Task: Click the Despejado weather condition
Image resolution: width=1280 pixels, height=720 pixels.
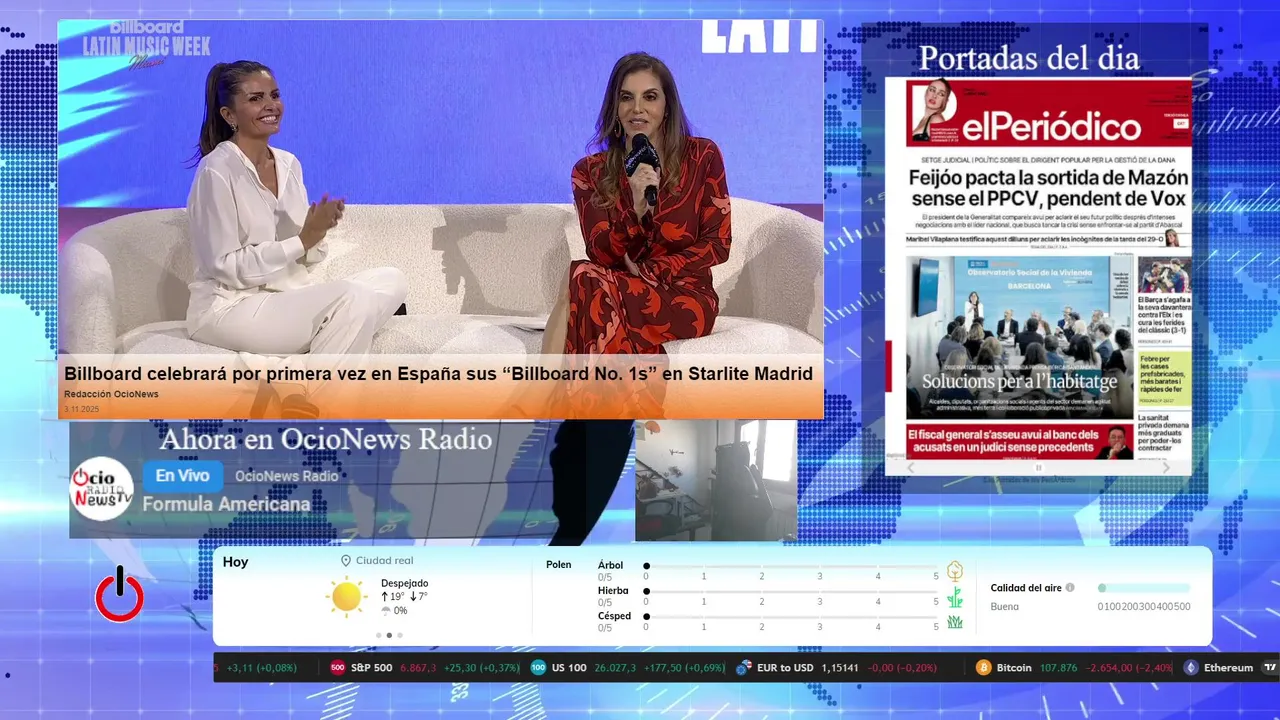Action: click(x=404, y=583)
